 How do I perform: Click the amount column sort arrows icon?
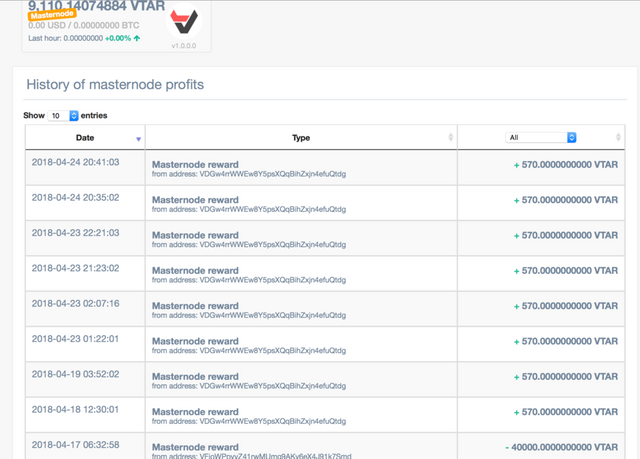point(618,137)
